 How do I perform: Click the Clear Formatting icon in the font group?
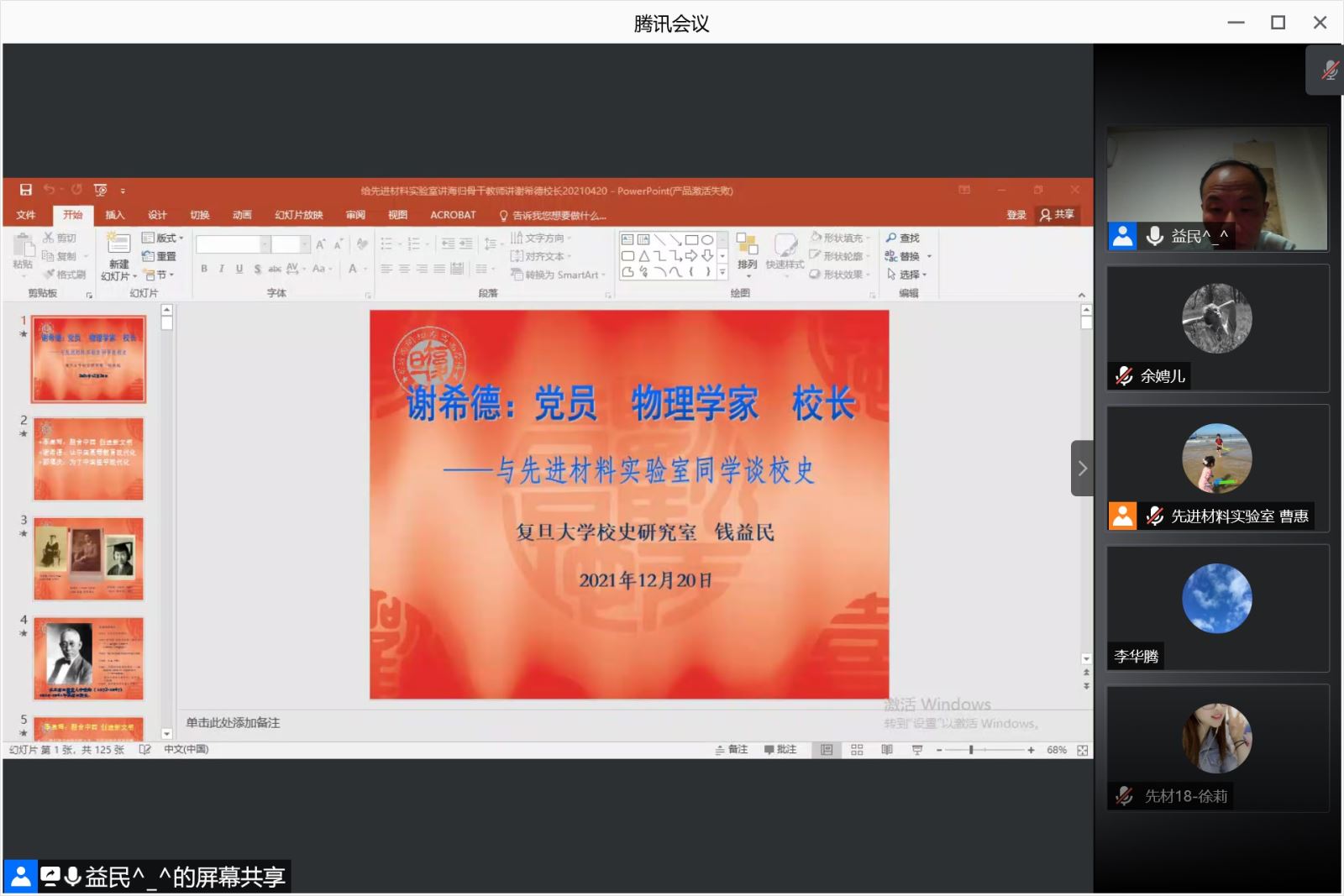[362, 244]
